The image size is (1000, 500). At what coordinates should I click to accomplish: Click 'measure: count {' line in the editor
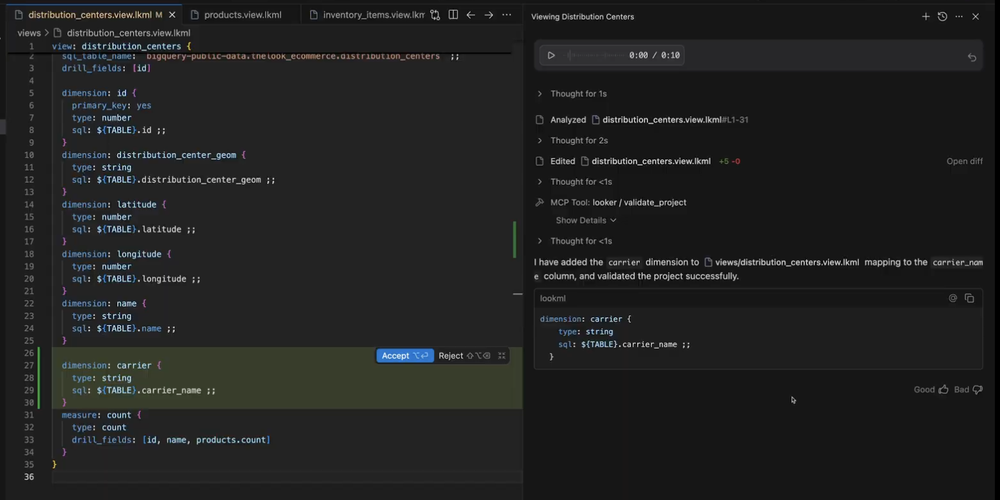(101, 415)
